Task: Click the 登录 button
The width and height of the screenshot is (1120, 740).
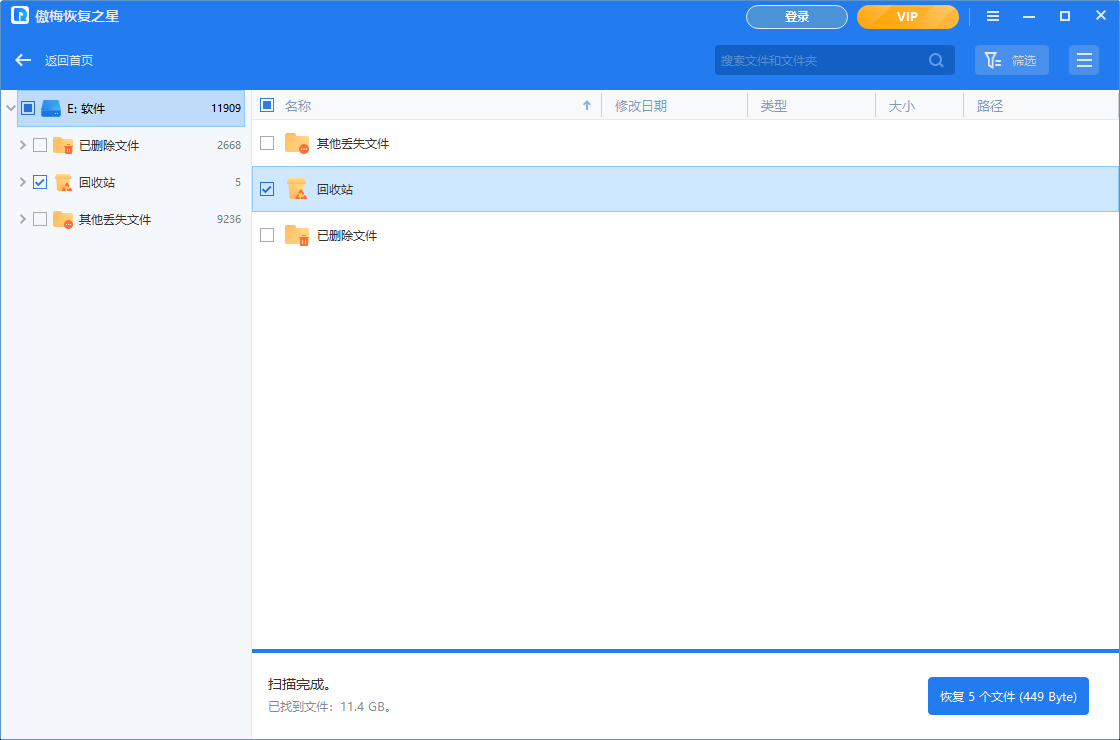Action: click(796, 17)
